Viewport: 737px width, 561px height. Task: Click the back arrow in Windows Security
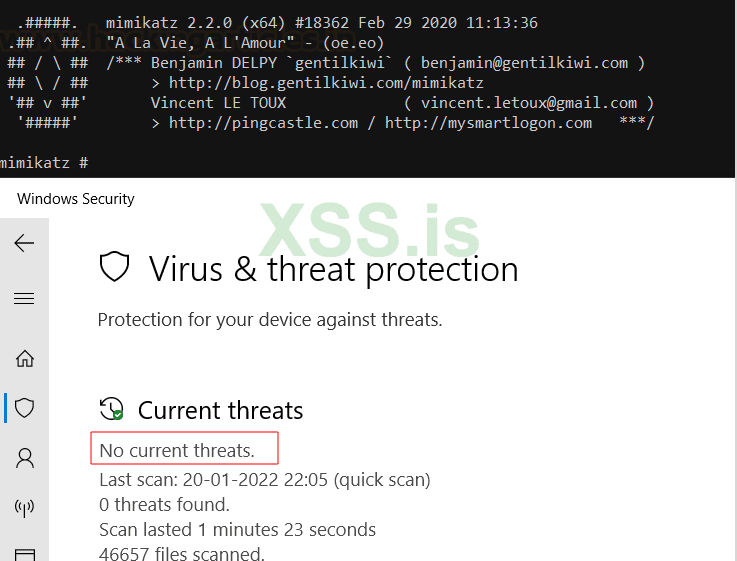pos(24,244)
